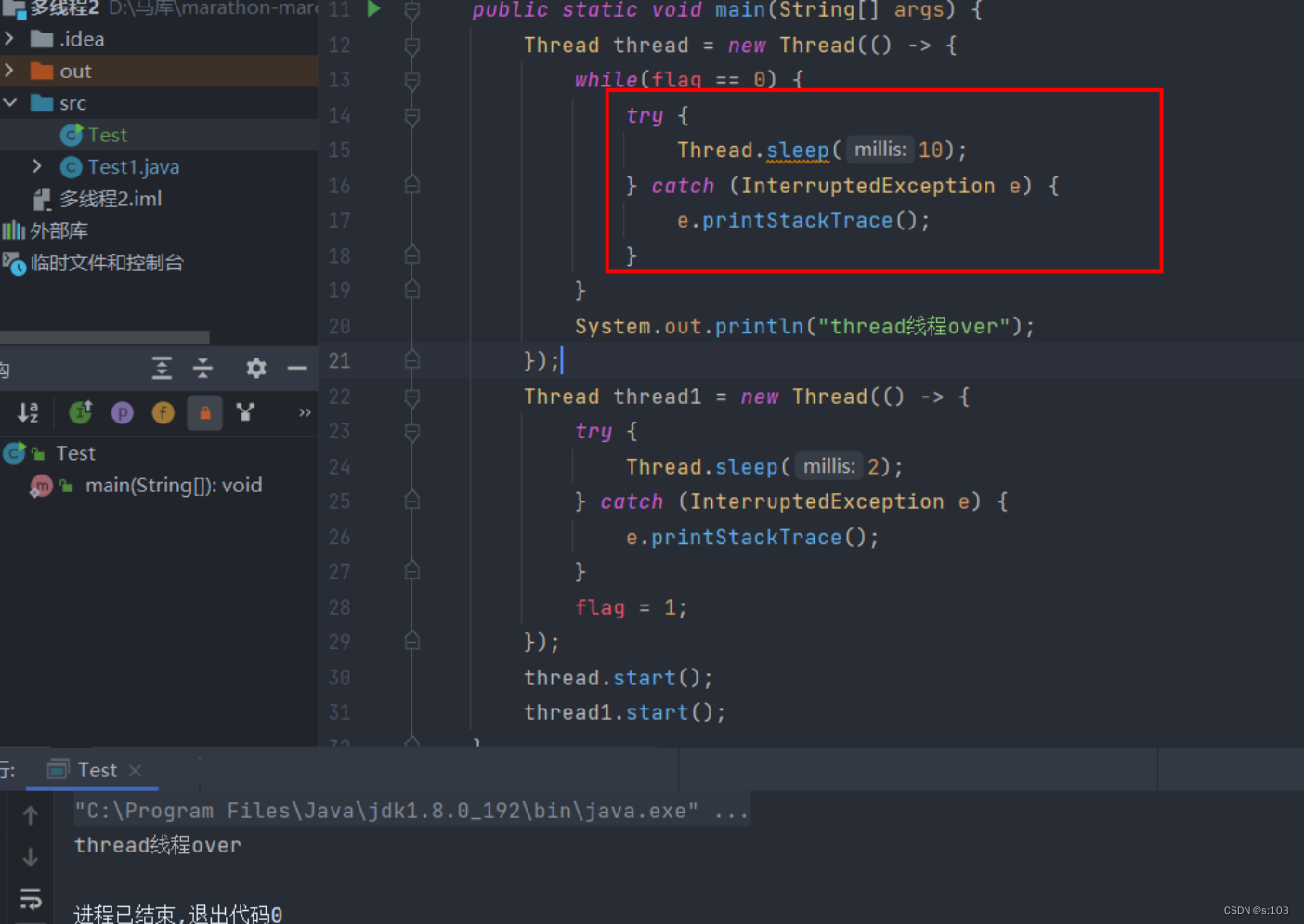Screen dimensions: 1304x924
Task: Expand all in structure panel
Action: [162, 369]
